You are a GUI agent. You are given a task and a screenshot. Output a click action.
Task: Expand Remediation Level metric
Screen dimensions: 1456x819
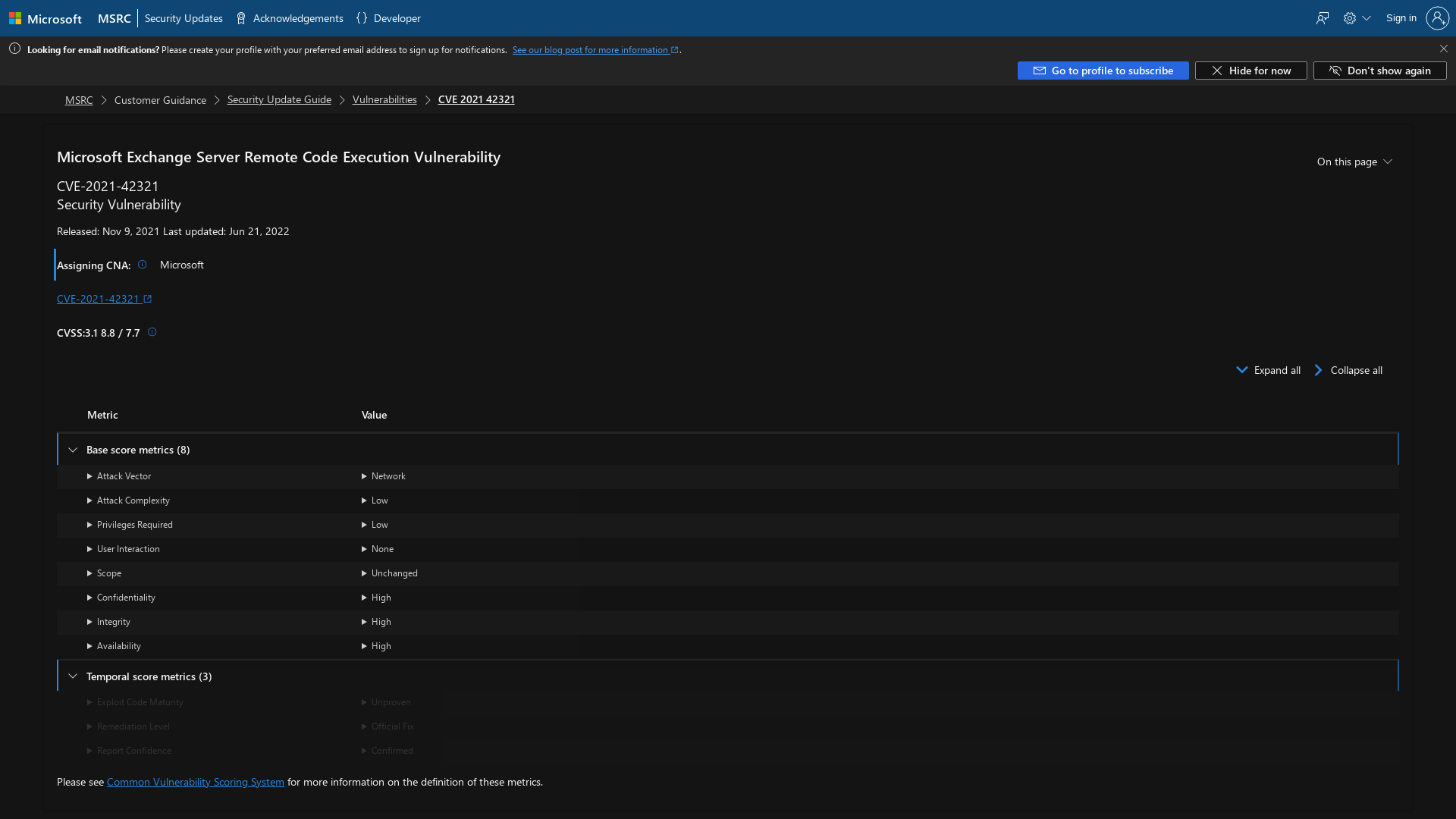[x=128, y=726]
